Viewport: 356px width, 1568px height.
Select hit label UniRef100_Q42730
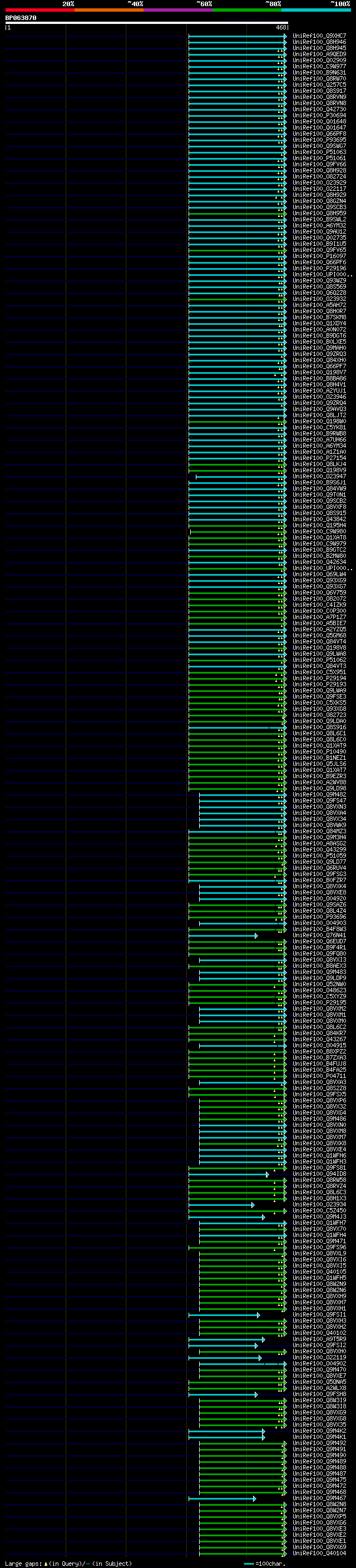pos(319,110)
